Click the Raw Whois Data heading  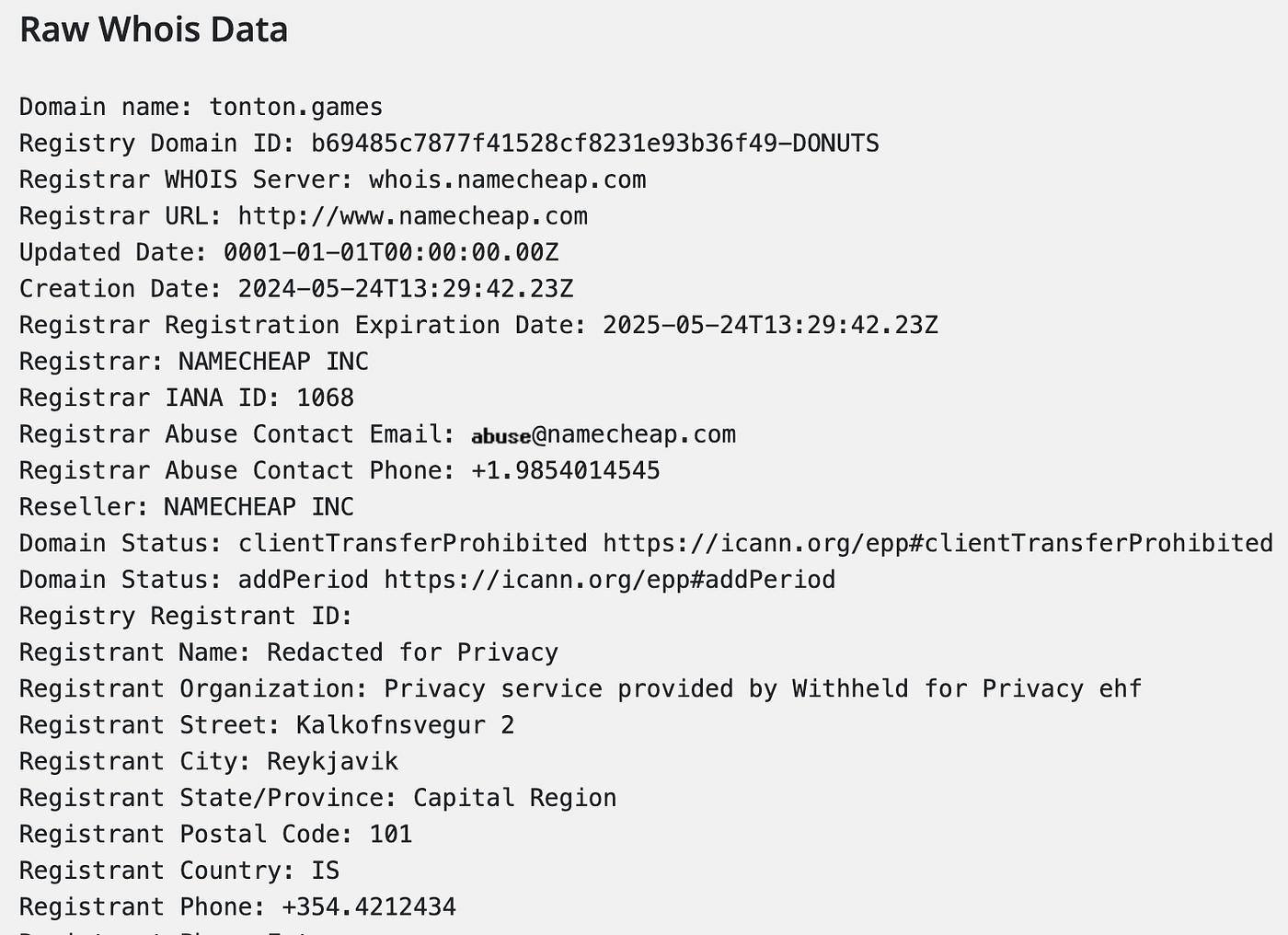(x=154, y=29)
